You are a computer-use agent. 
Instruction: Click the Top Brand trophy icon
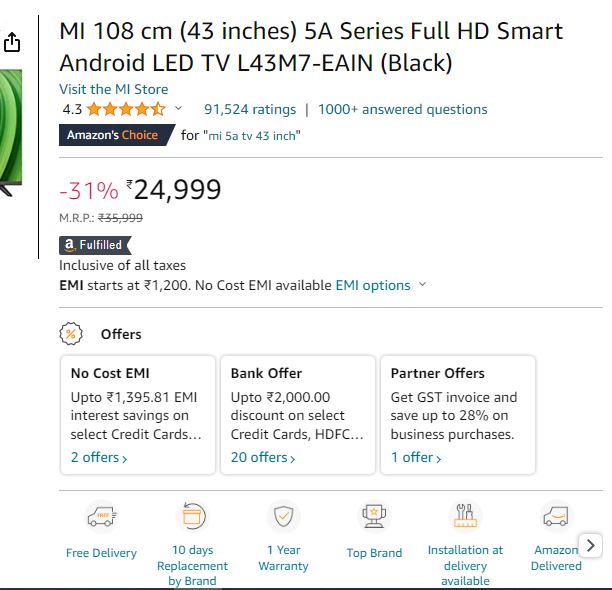(x=374, y=516)
